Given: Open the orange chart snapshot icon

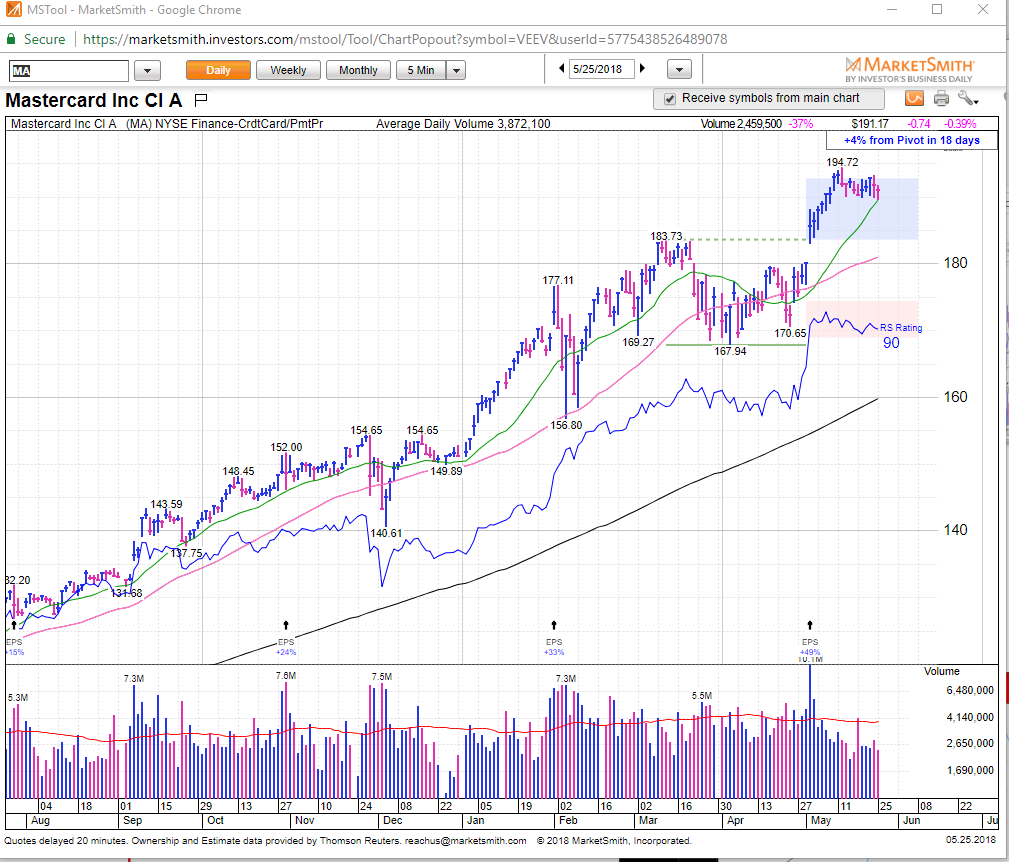Looking at the screenshot, I should (x=914, y=98).
